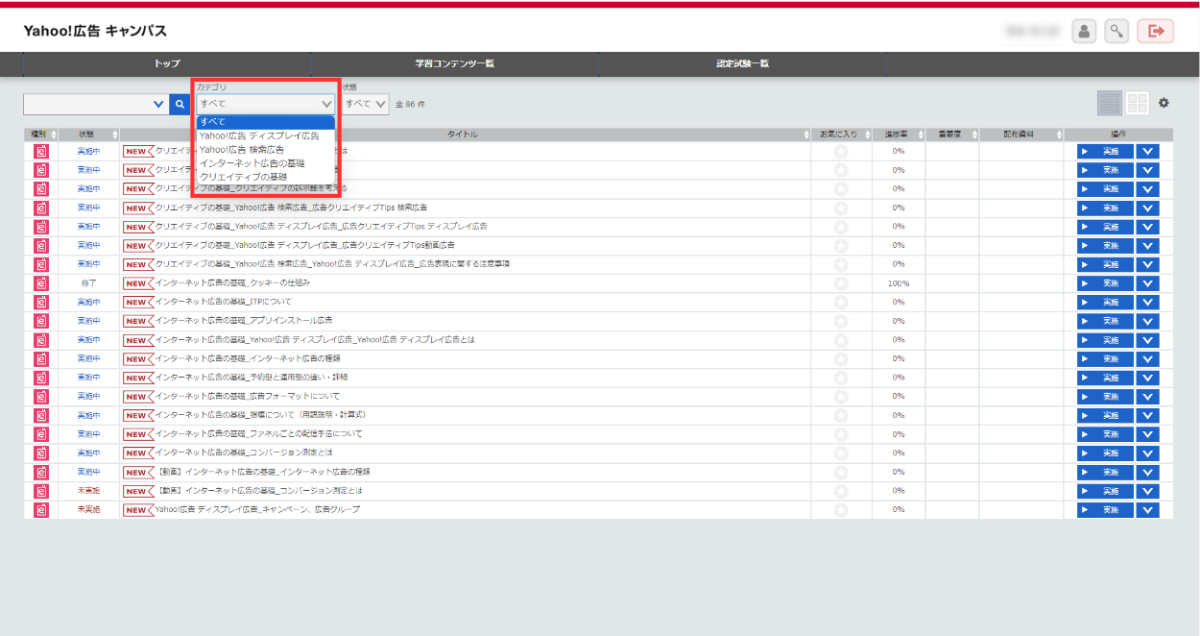Toggle favorite star for 広告表現に関する注意事項 row
The image size is (1200, 636).
pos(840,264)
